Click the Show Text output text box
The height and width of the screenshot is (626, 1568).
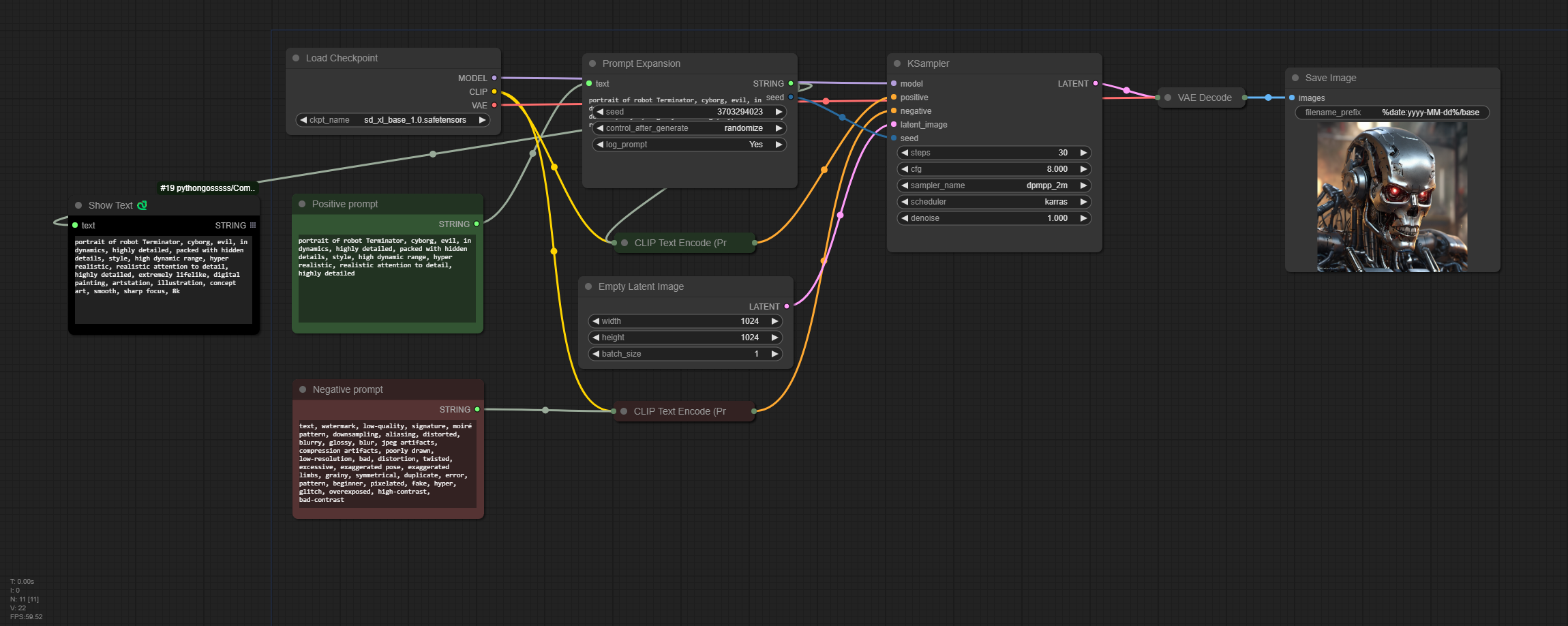tap(164, 280)
